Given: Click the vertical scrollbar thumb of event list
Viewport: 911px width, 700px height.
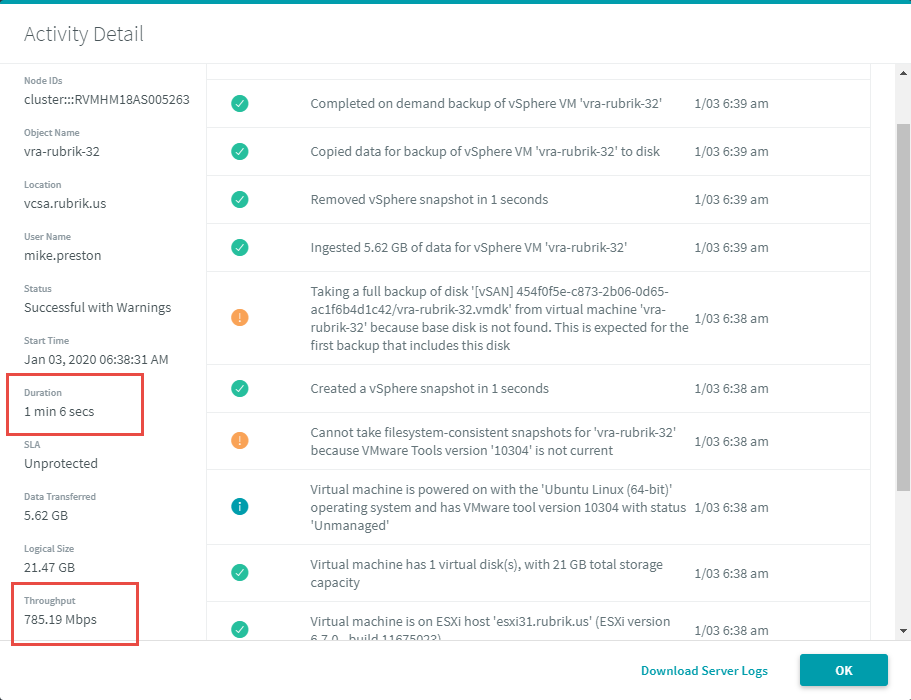Looking at the screenshot, I should click(903, 307).
